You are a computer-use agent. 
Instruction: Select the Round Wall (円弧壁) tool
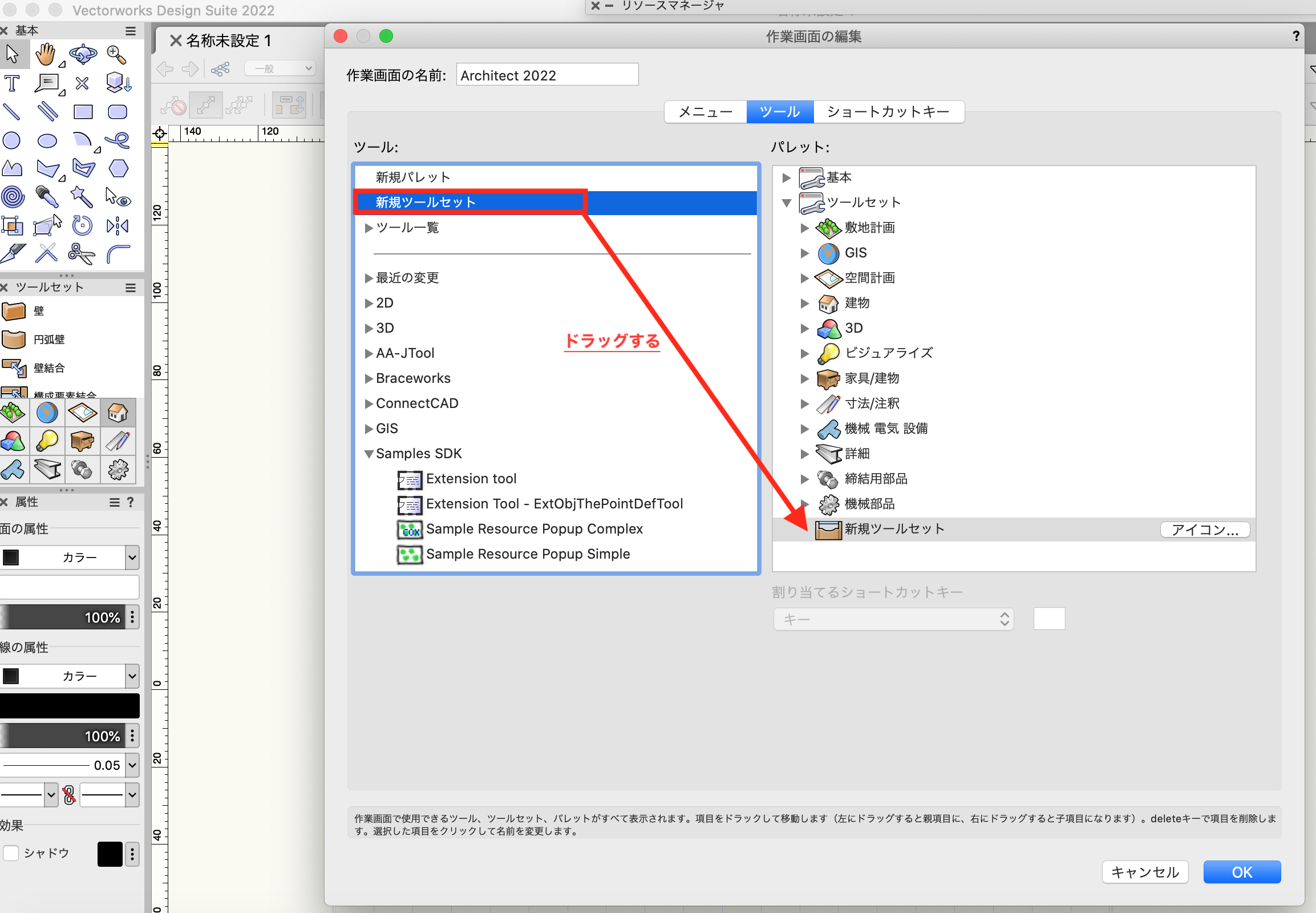14,340
